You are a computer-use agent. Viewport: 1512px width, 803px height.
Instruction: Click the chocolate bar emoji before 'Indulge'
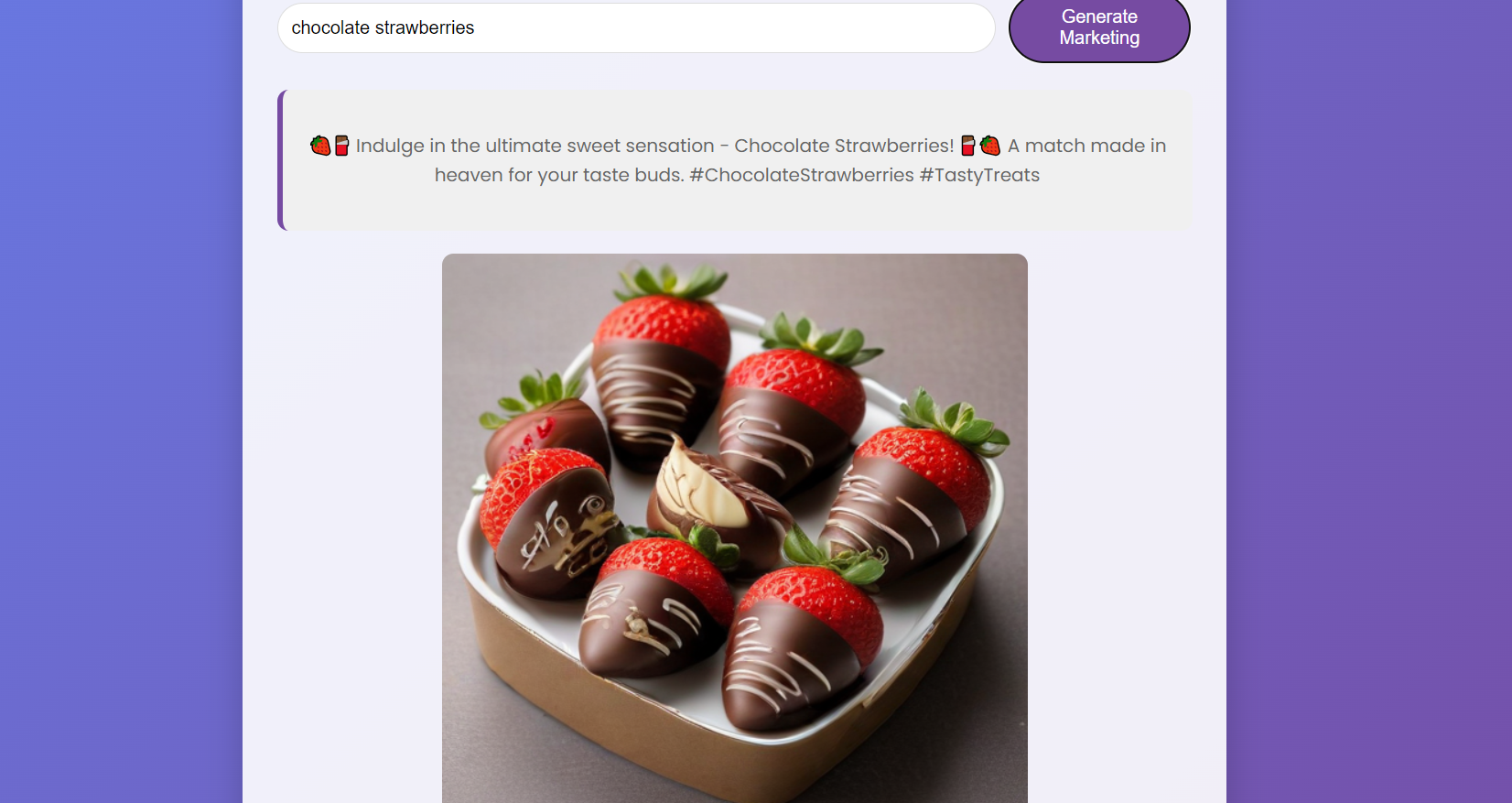341,146
